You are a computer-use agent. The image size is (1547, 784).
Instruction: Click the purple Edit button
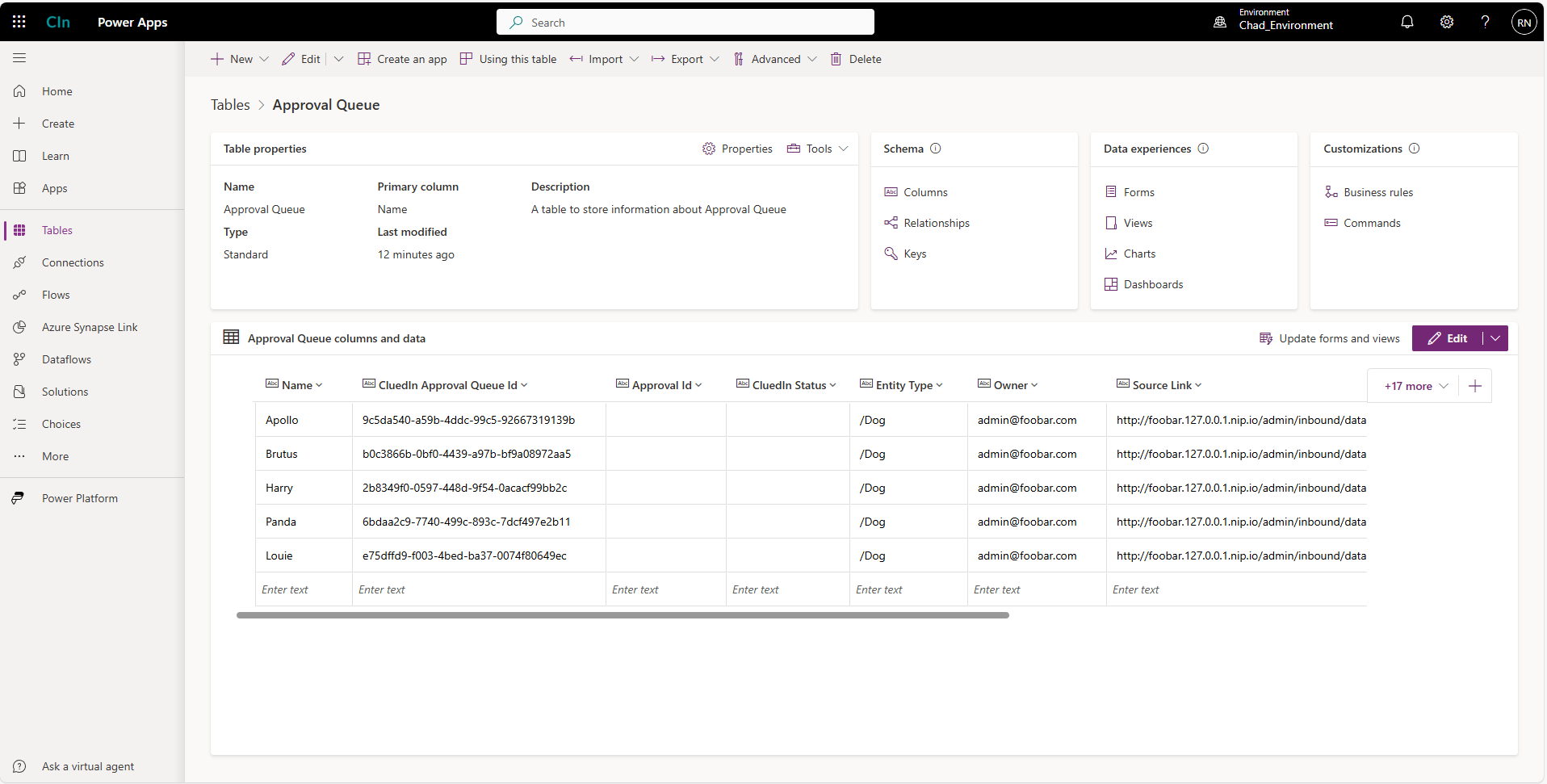1448,338
